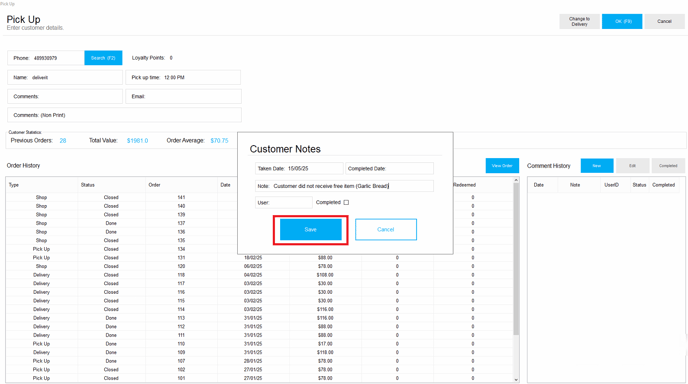Click the Order History scrollbar up arrow
The width and height of the screenshot is (688, 384).
pos(516,180)
